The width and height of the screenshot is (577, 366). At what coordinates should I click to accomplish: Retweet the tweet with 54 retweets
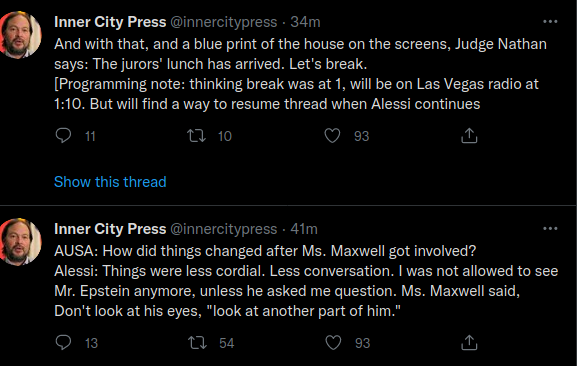pos(197,343)
